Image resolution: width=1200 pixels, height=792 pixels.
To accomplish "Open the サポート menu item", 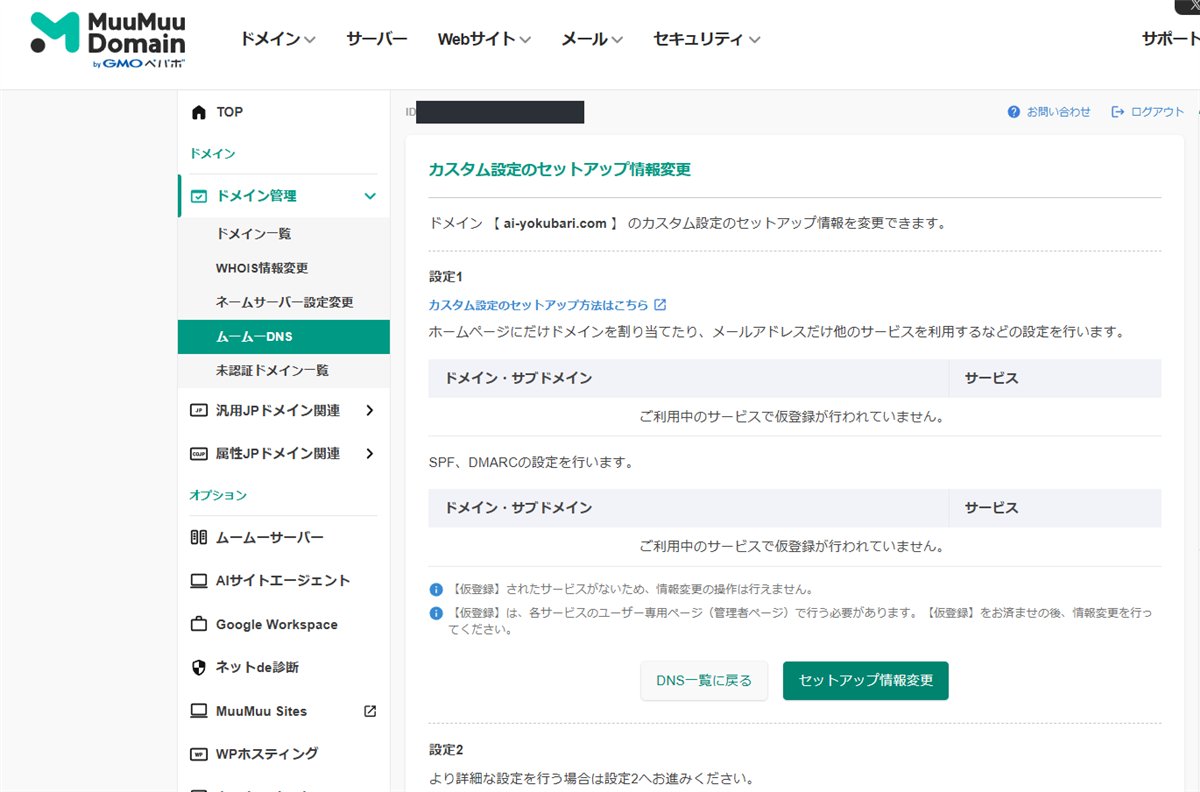I will pos(1170,39).
